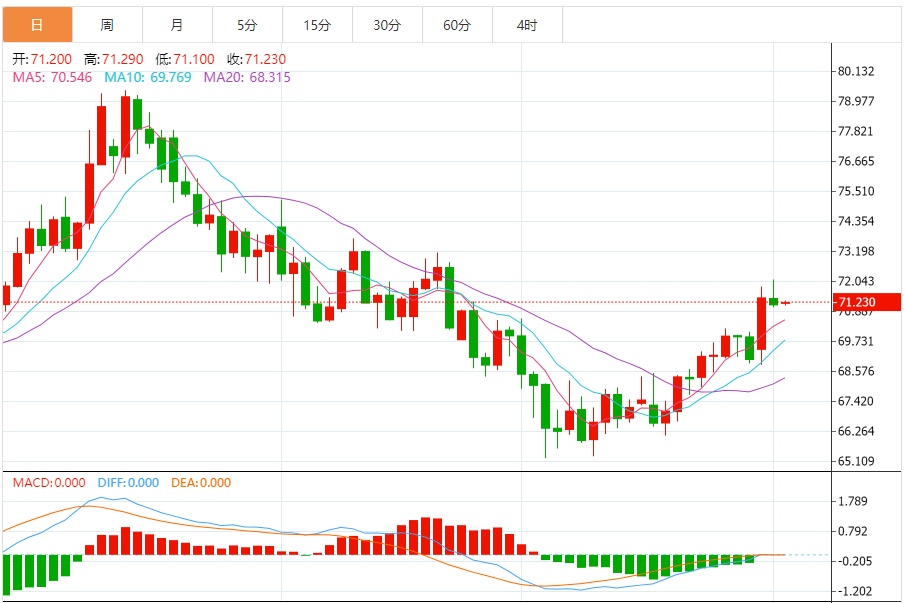Image resolution: width=906 pixels, height=603 pixels.
Task: Click the DIFF:0.000 indicator label
Action: click(128, 483)
